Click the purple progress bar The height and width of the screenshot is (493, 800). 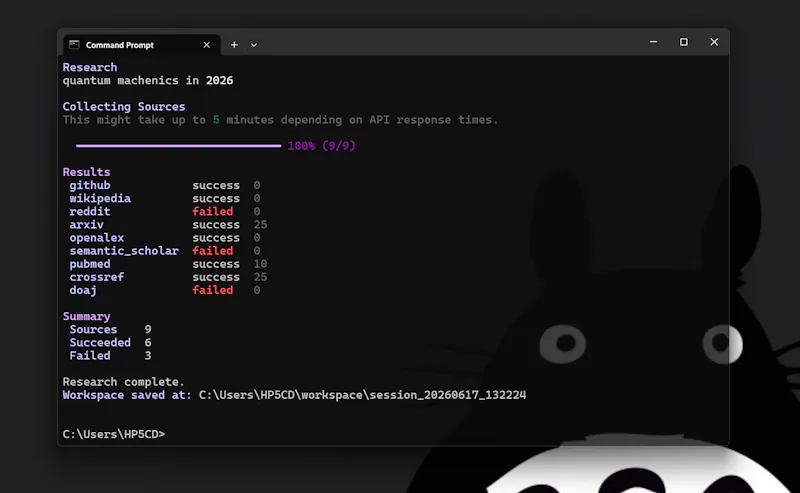tap(179, 146)
